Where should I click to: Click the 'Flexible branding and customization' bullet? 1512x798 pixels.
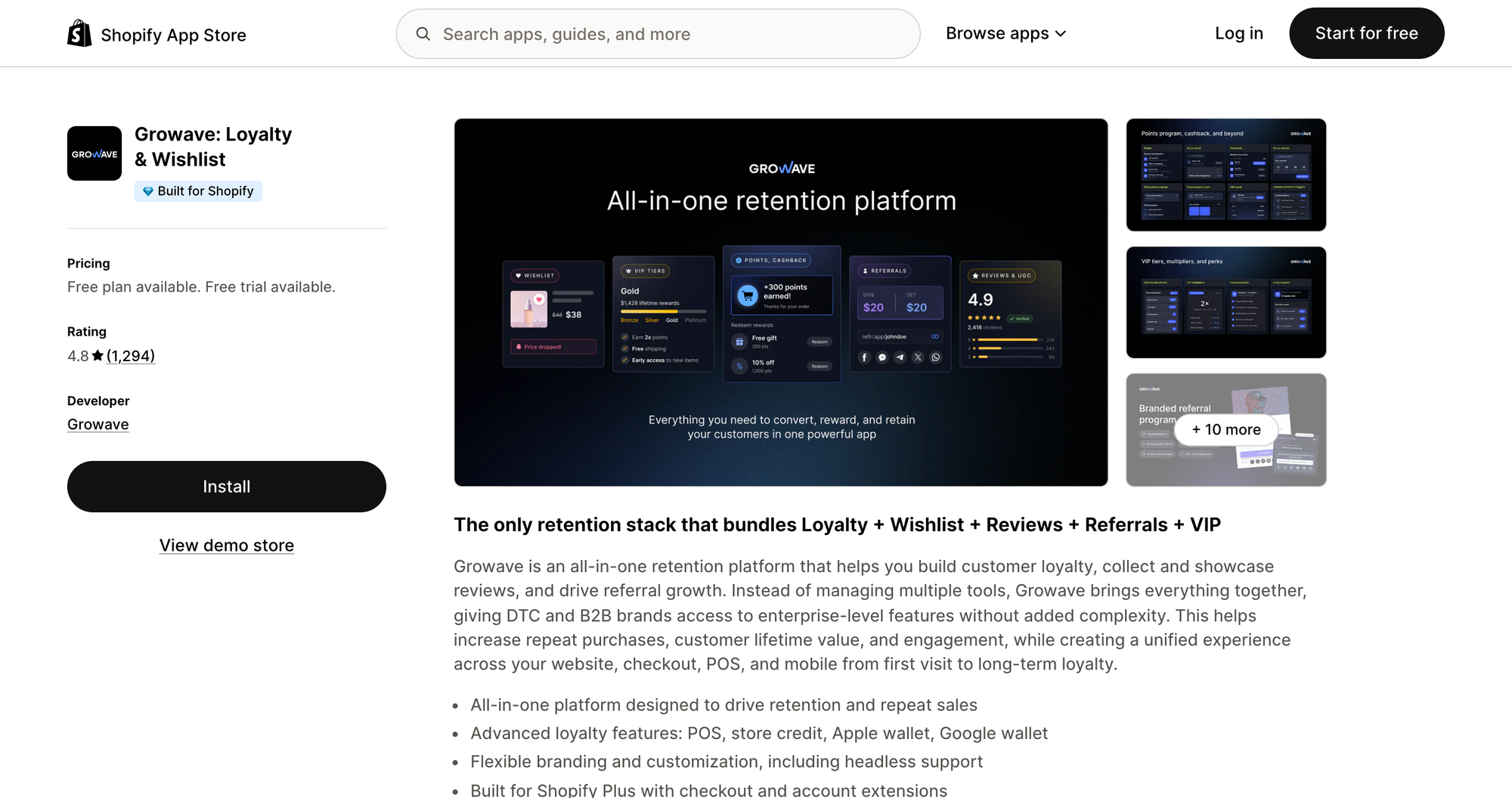[x=727, y=762]
